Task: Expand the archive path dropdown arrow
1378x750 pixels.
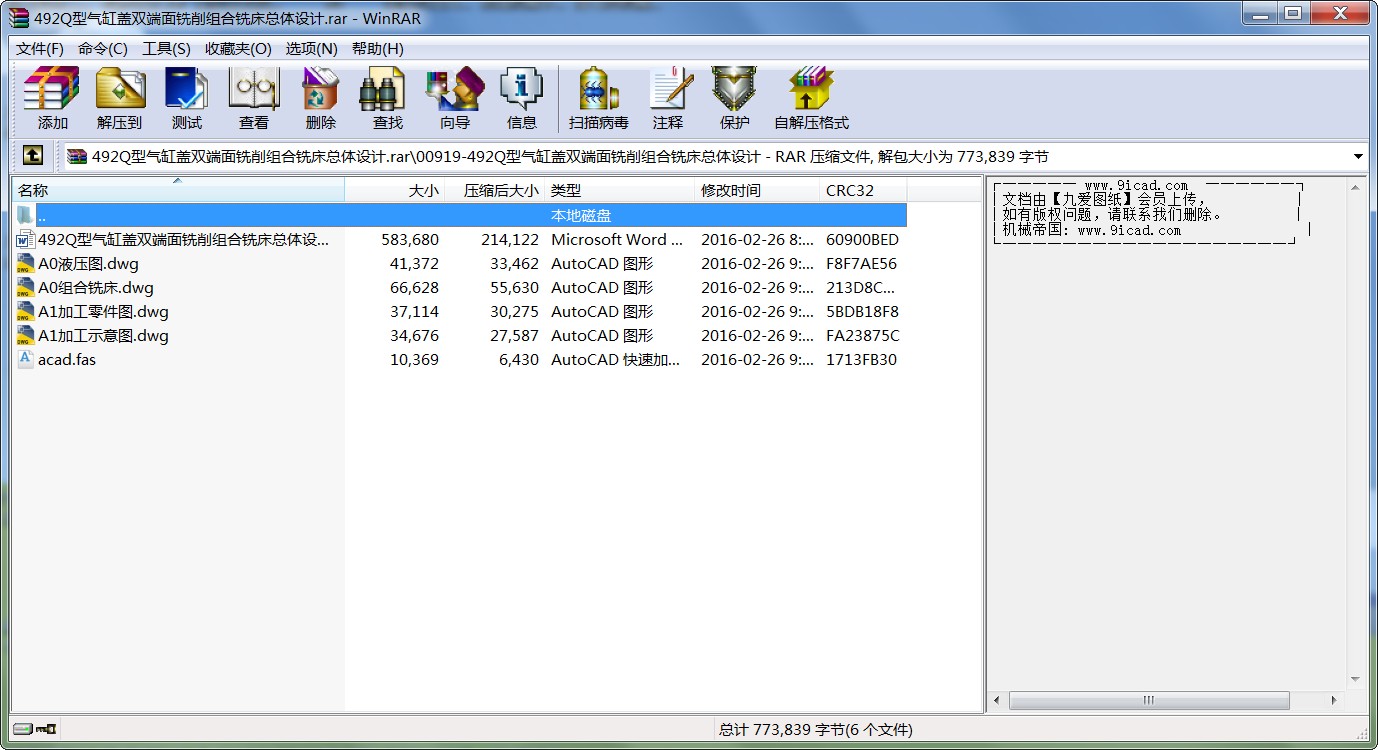Action: click(1358, 156)
